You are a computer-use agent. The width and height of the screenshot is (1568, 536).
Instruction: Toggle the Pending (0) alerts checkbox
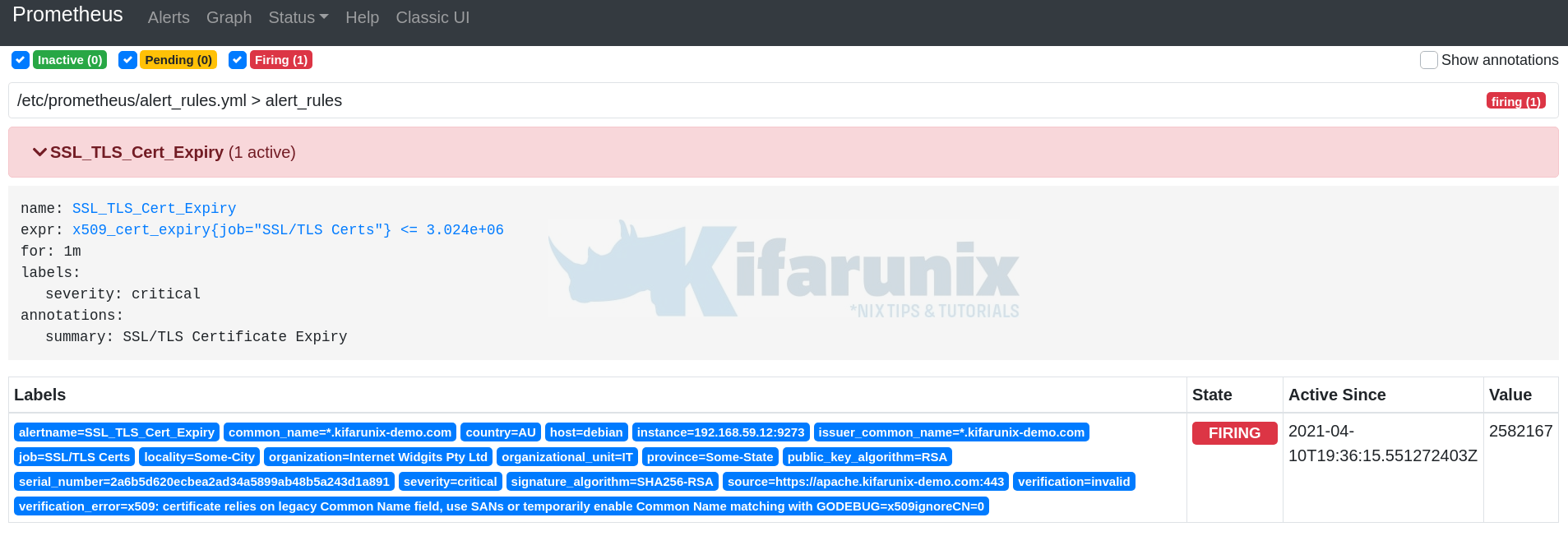pyautogui.click(x=127, y=60)
